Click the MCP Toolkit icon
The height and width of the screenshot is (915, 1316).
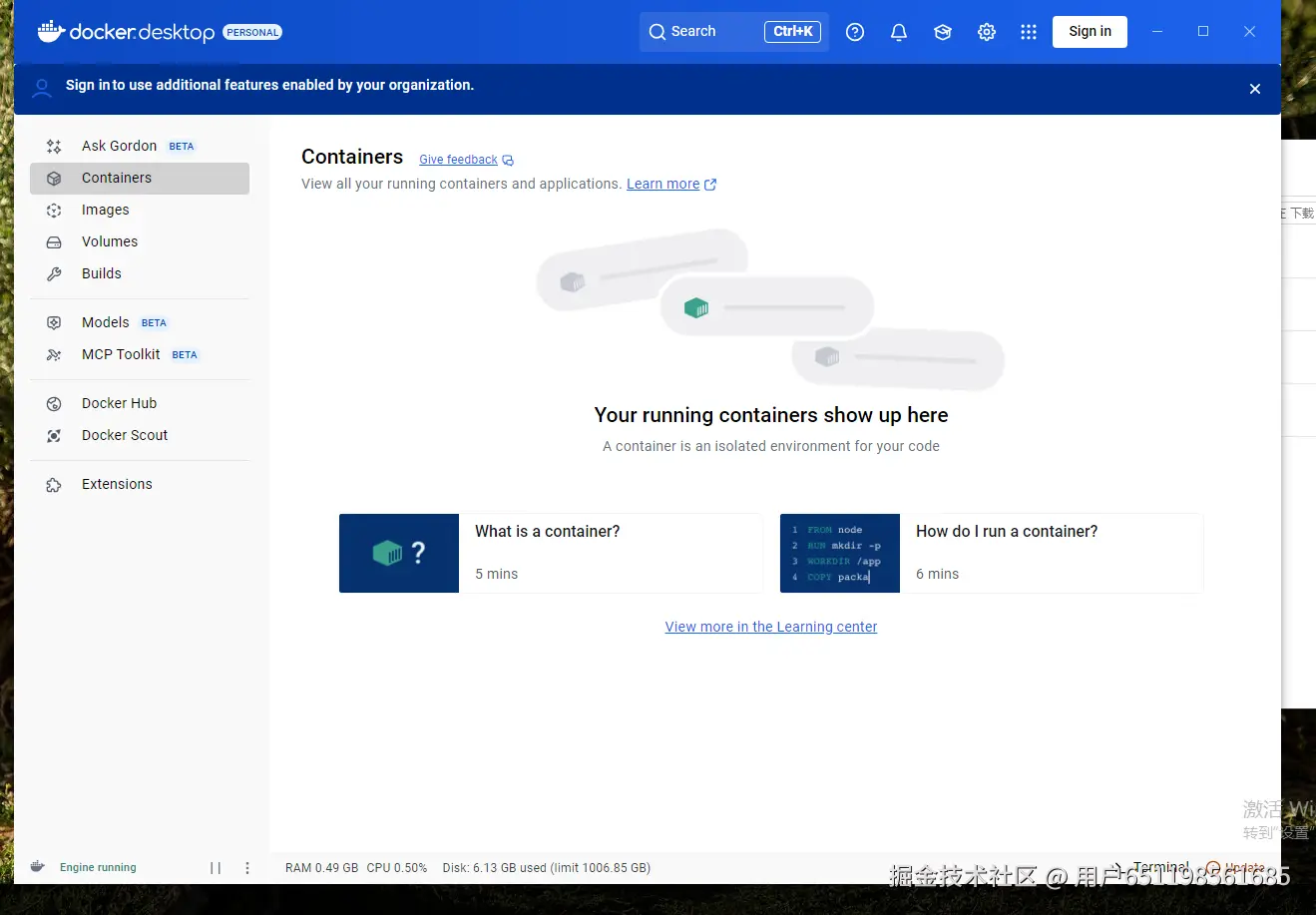tap(54, 355)
